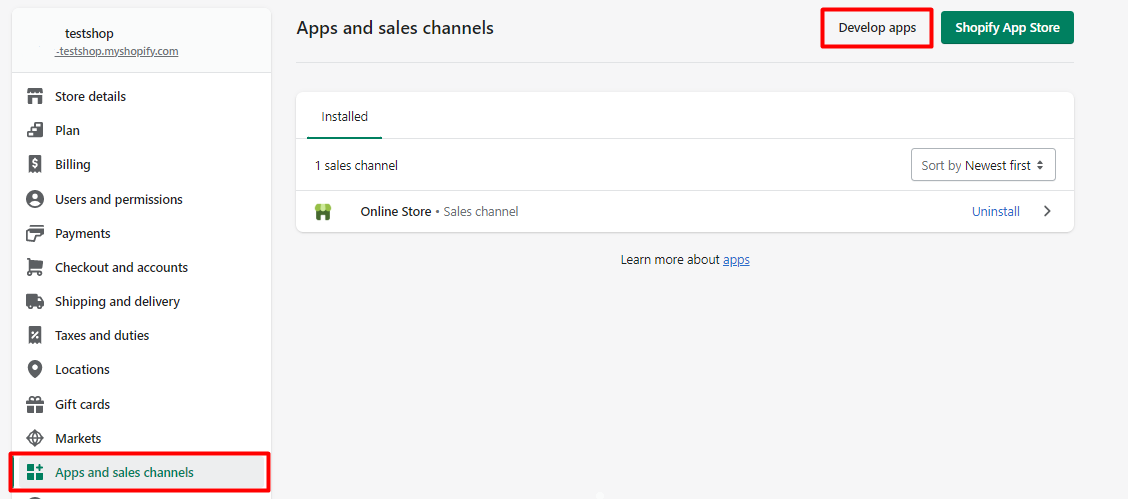The height and width of the screenshot is (499, 1128).
Task: Click the Shipping and delivery truck icon
Action: [35, 301]
